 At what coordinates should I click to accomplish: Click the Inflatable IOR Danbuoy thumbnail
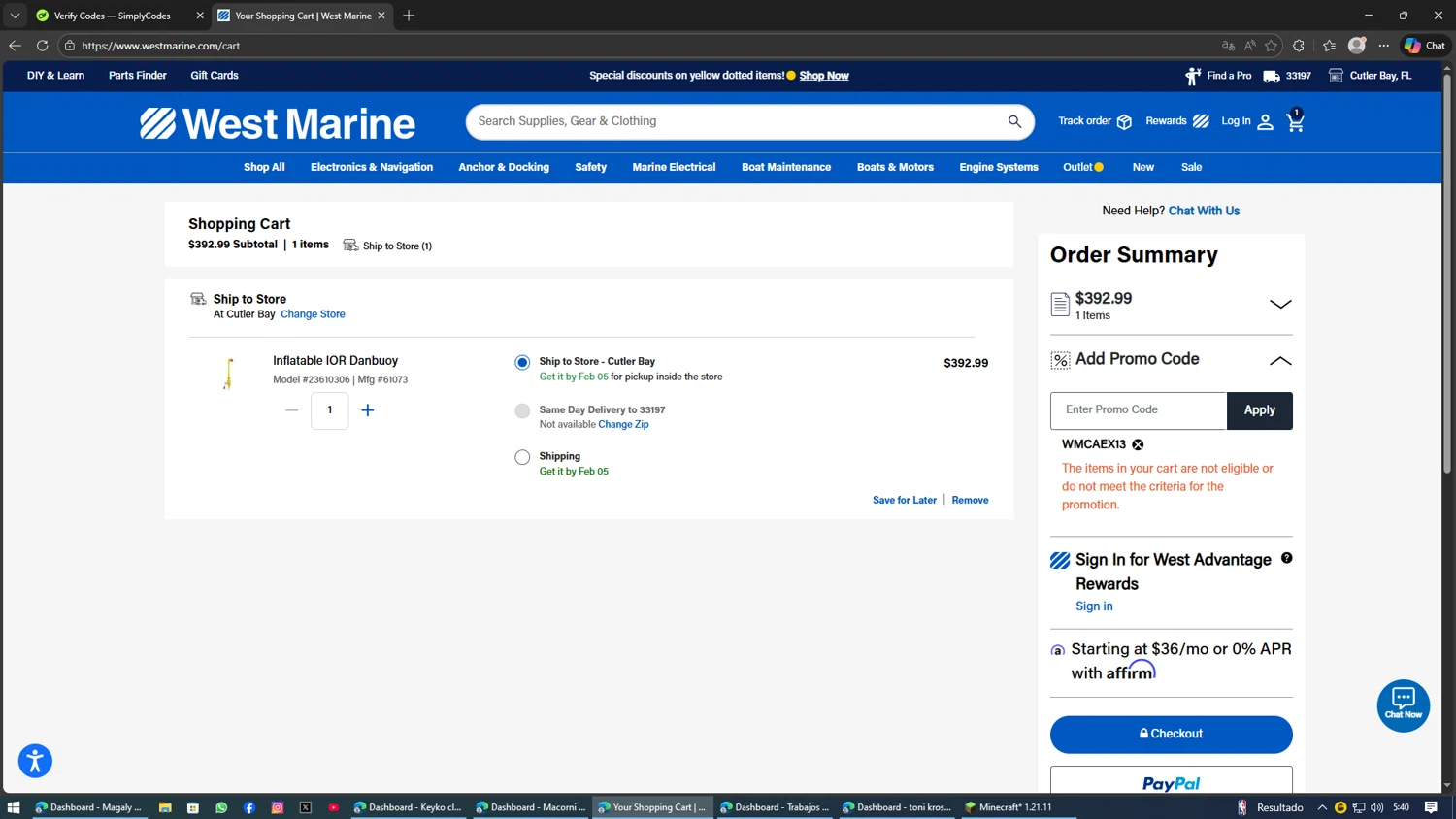(229, 374)
